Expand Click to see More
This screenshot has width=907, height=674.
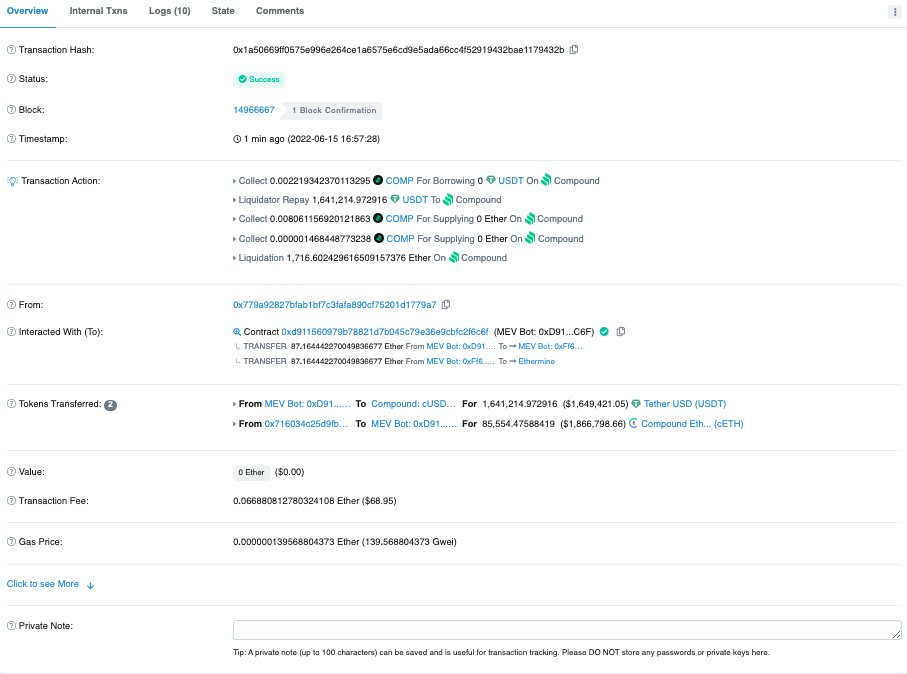[x=50, y=584]
